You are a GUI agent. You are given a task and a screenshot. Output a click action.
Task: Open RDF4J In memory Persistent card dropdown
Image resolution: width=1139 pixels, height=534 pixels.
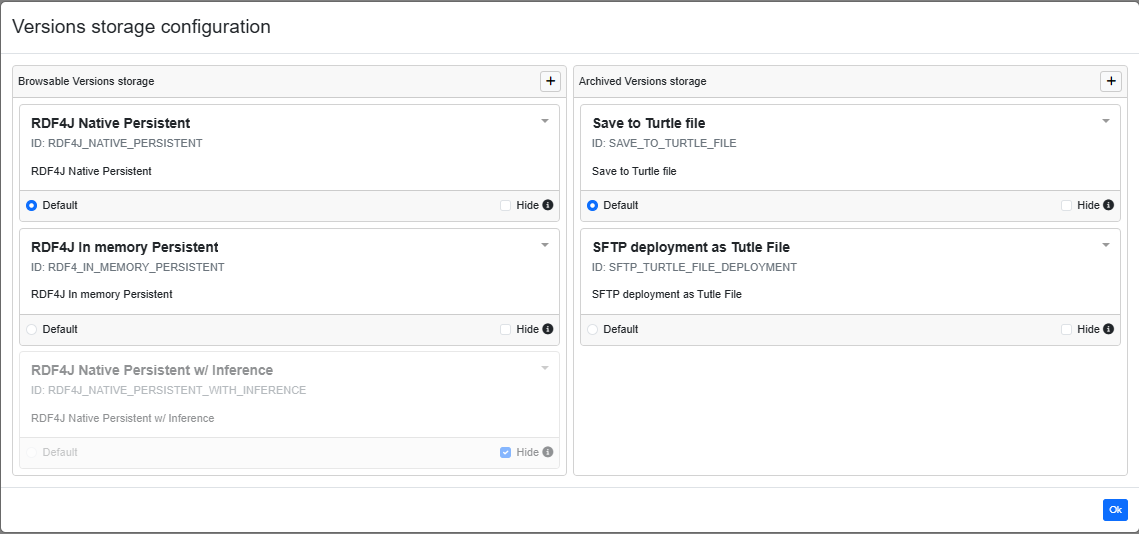(x=545, y=246)
